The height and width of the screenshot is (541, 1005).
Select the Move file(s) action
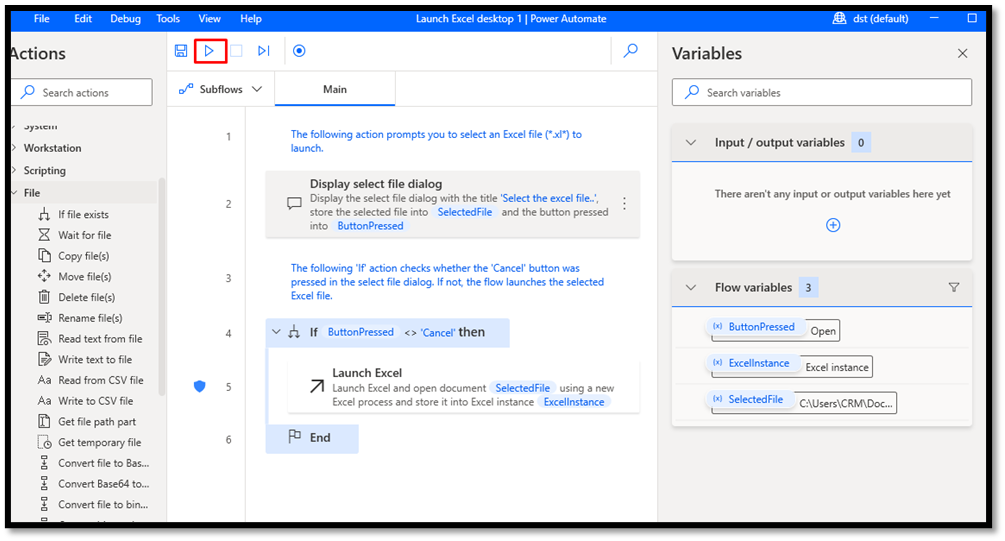(x=85, y=276)
